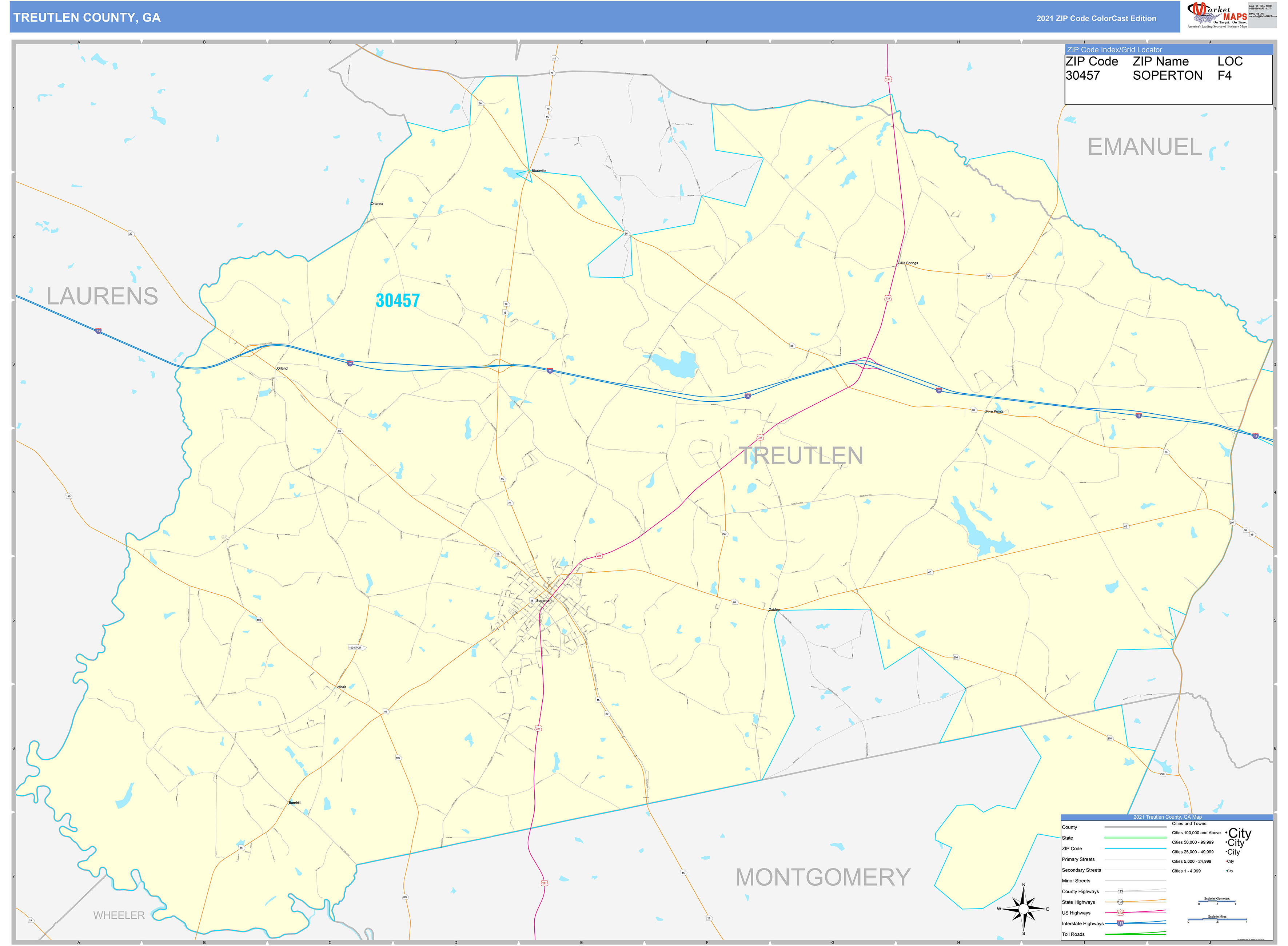Click the US Highways route marker symbol
This screenshot has width=1288, height=946.
1120,912
